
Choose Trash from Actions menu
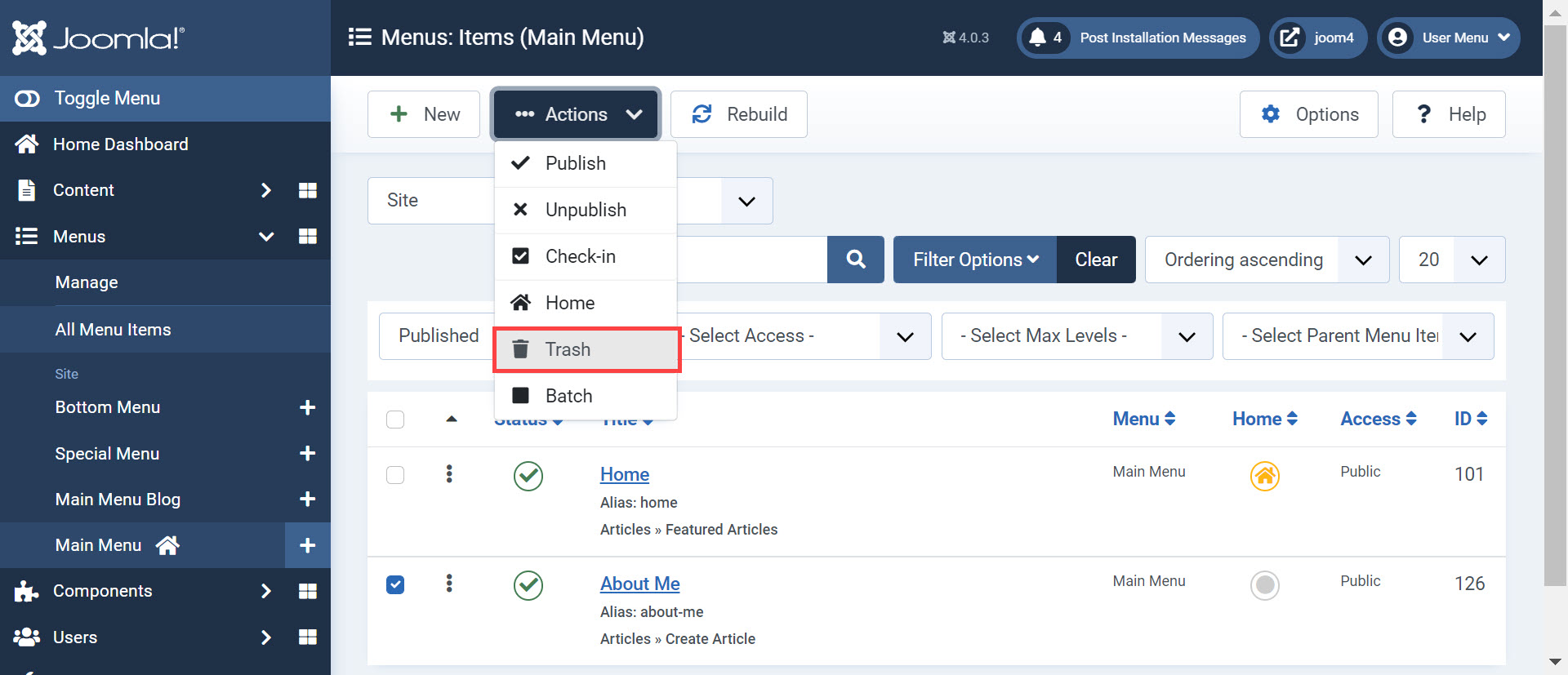click(586, 349)
